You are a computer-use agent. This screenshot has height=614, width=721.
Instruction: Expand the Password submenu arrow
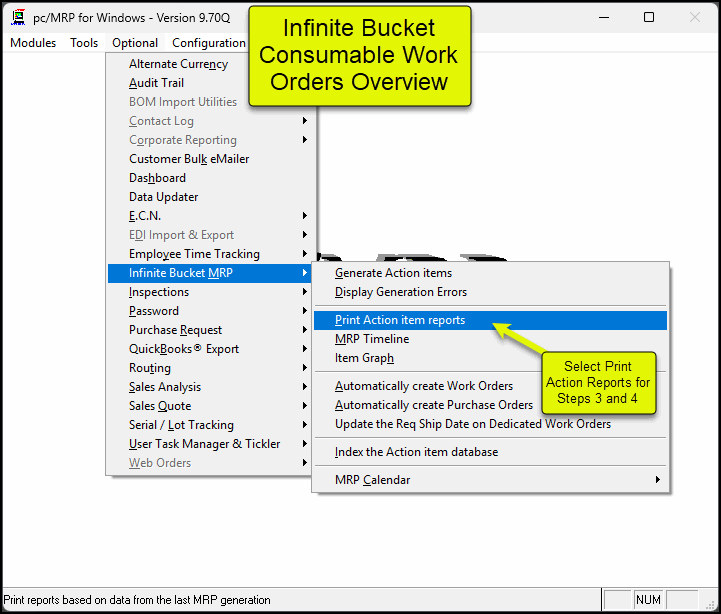coord(304,311)
